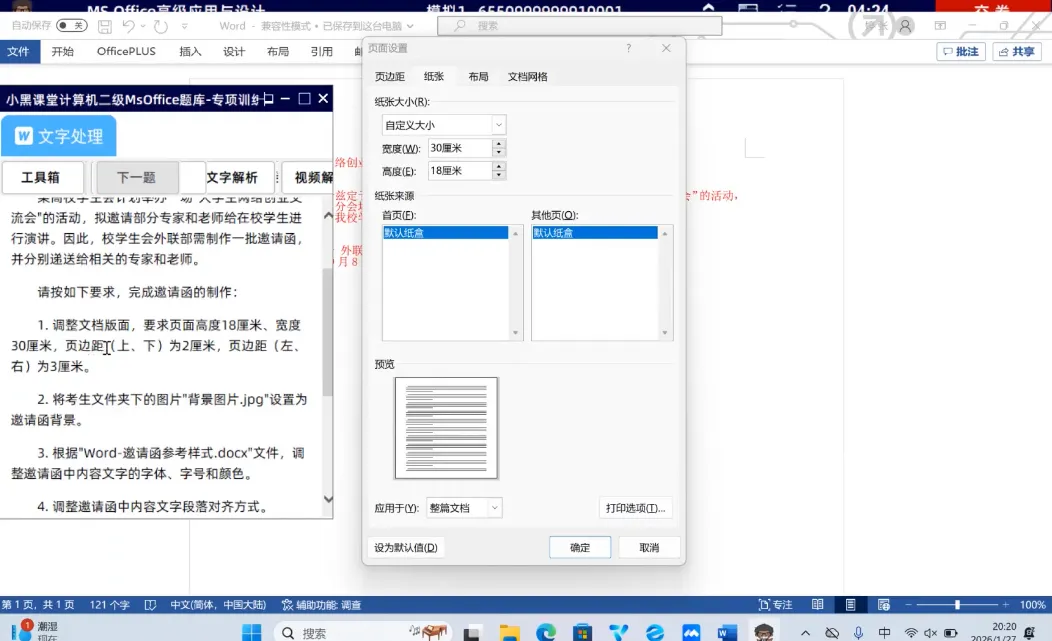Decrease paper width with down stepper
1052x641 pixels.
point(498,152)
